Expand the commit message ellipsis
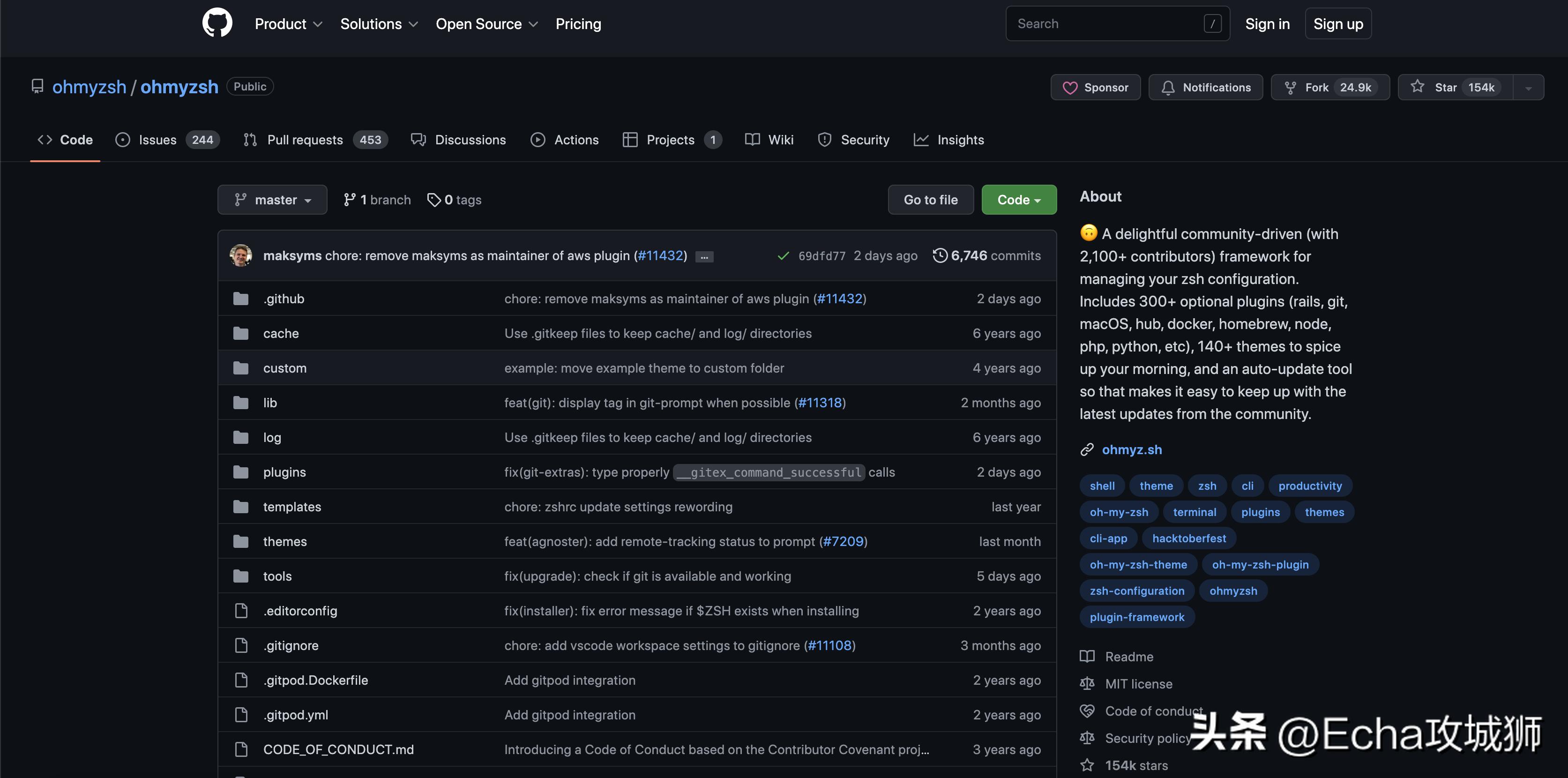Image resolution: width=1568 pixels, height=778 pixels. click(x=704, y=257)
